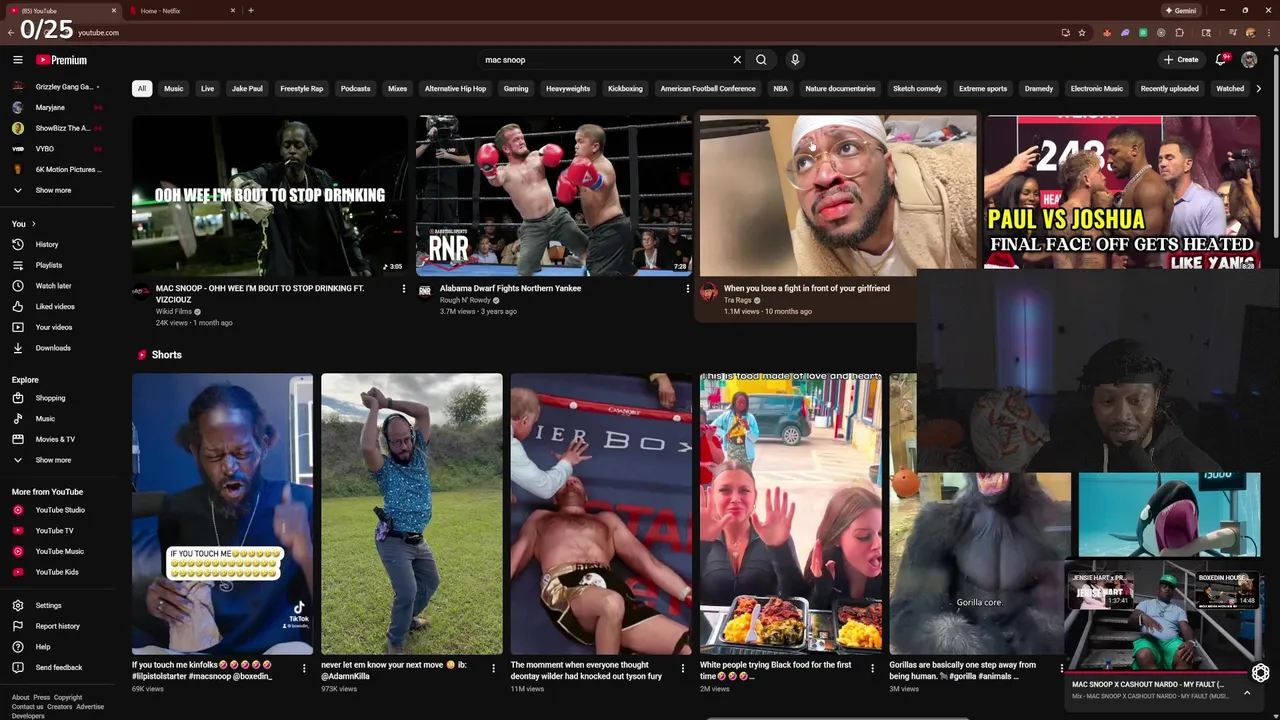The height and width of the screenshot is (720, 1280).
Task: Click the Create button
Action: [x=1181, y=60]
